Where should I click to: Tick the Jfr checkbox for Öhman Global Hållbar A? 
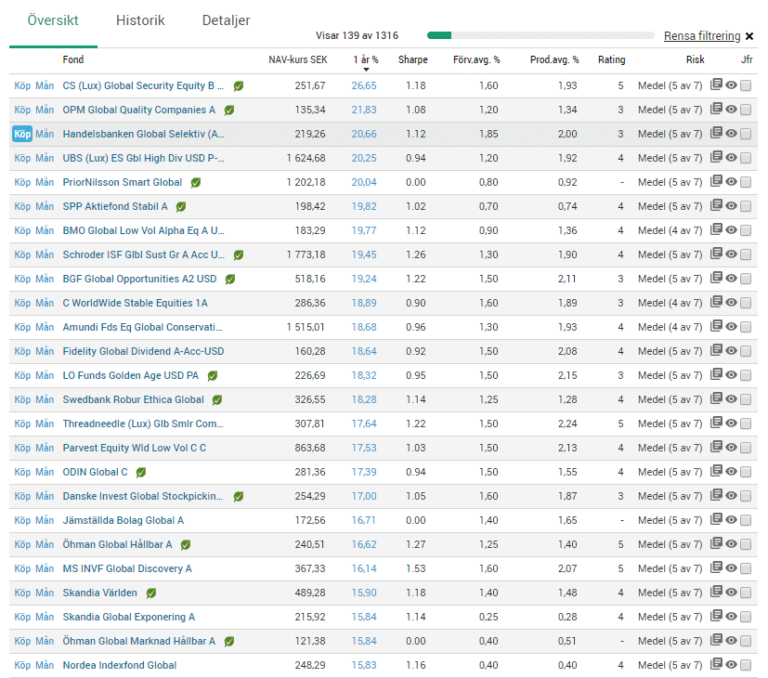(746, 544)
